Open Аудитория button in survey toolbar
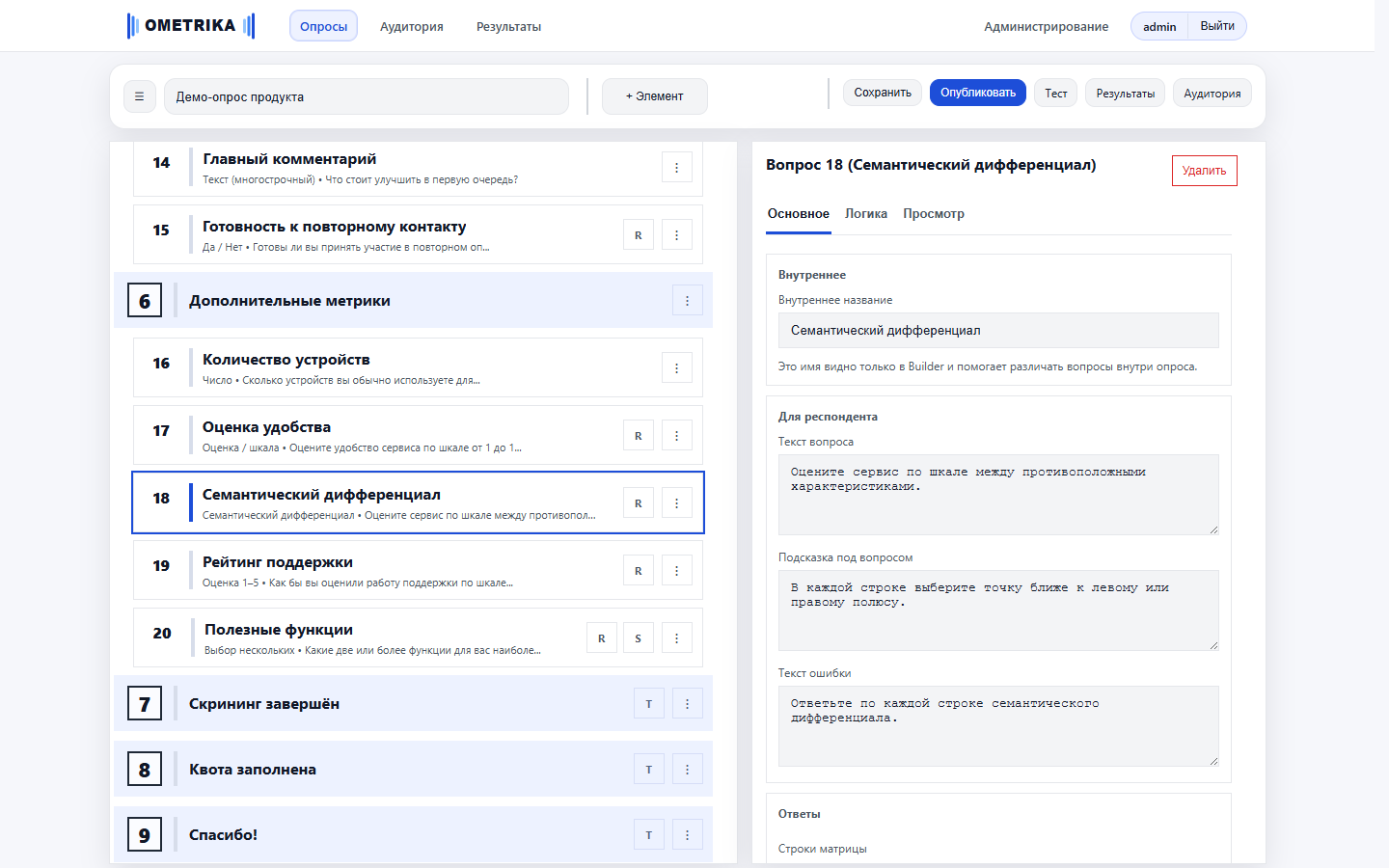This screenshot has width=1389, height=868. point(1212,94)
